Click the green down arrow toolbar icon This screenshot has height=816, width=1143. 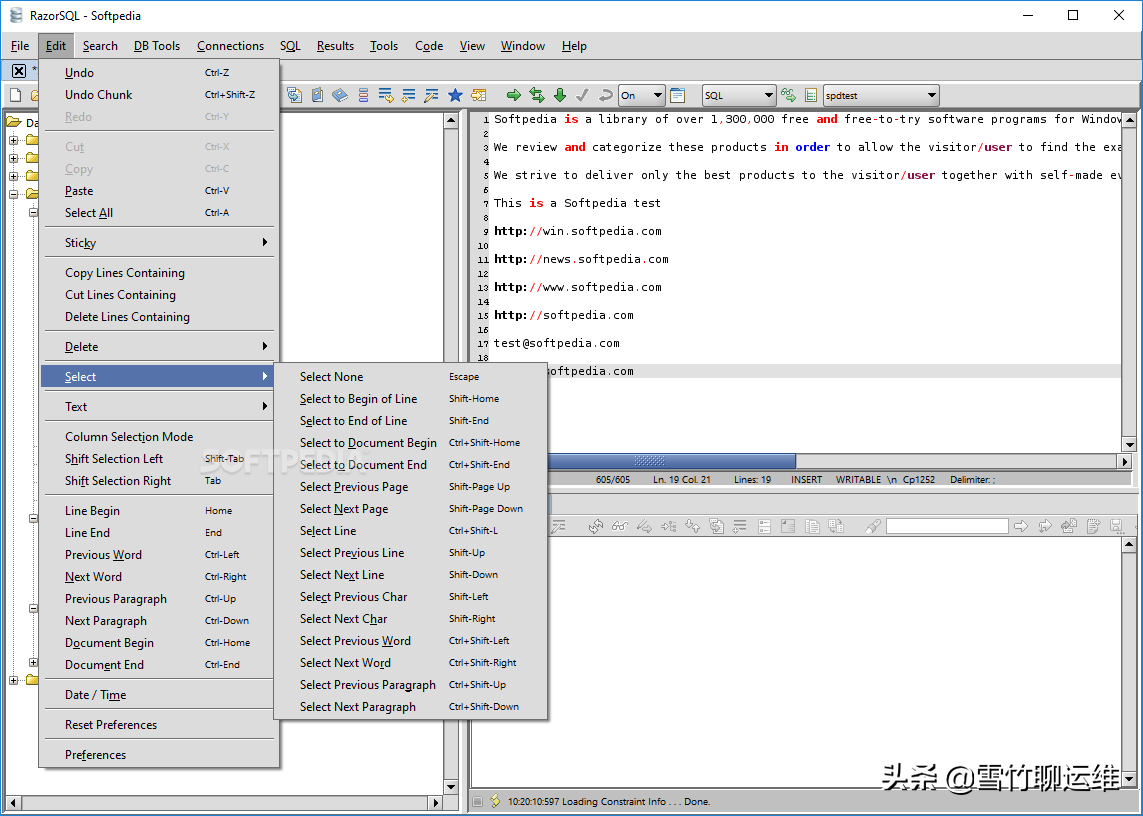pos(560,95)
